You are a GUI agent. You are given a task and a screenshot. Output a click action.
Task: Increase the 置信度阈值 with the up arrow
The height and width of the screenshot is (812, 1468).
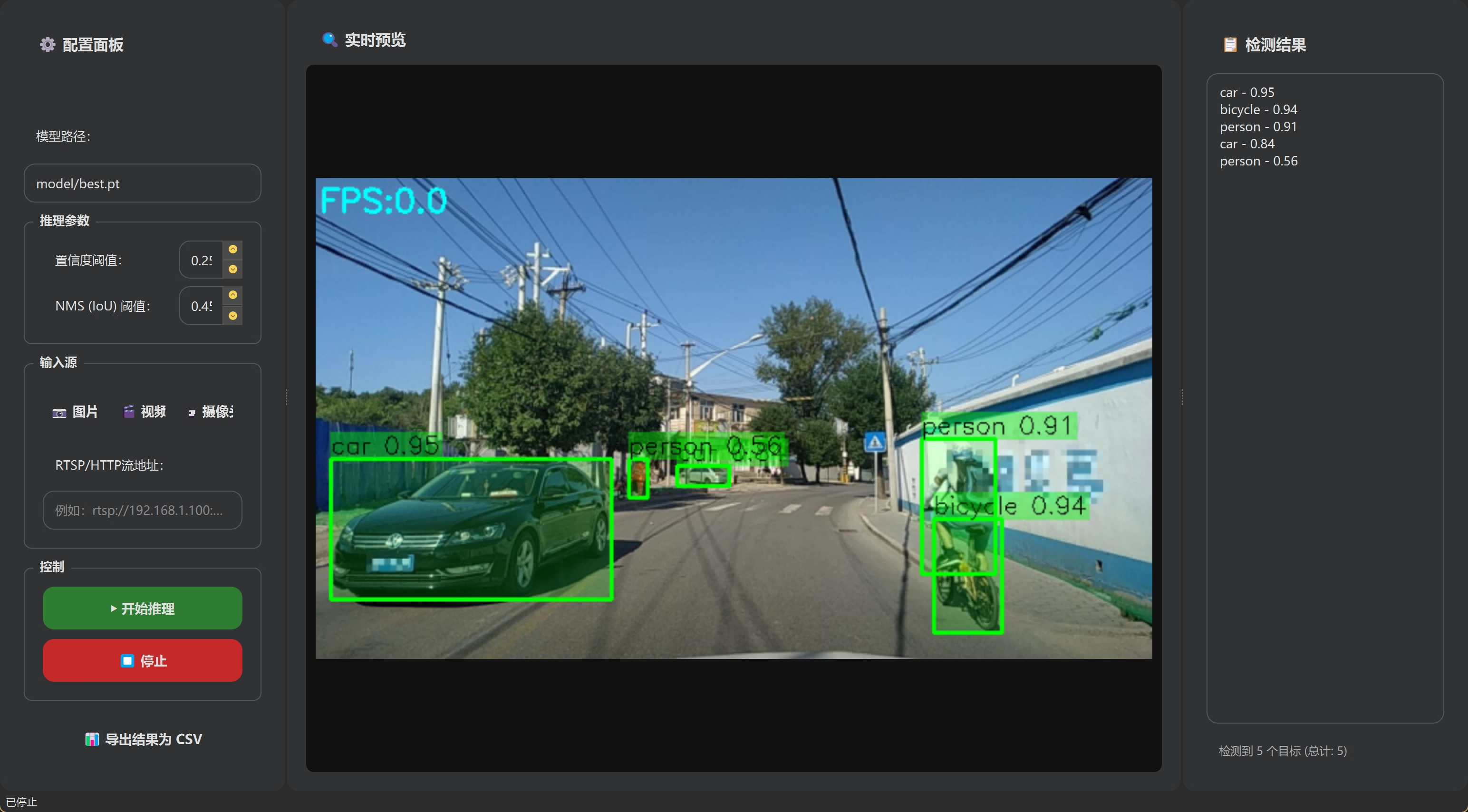[x=232, y=249]
